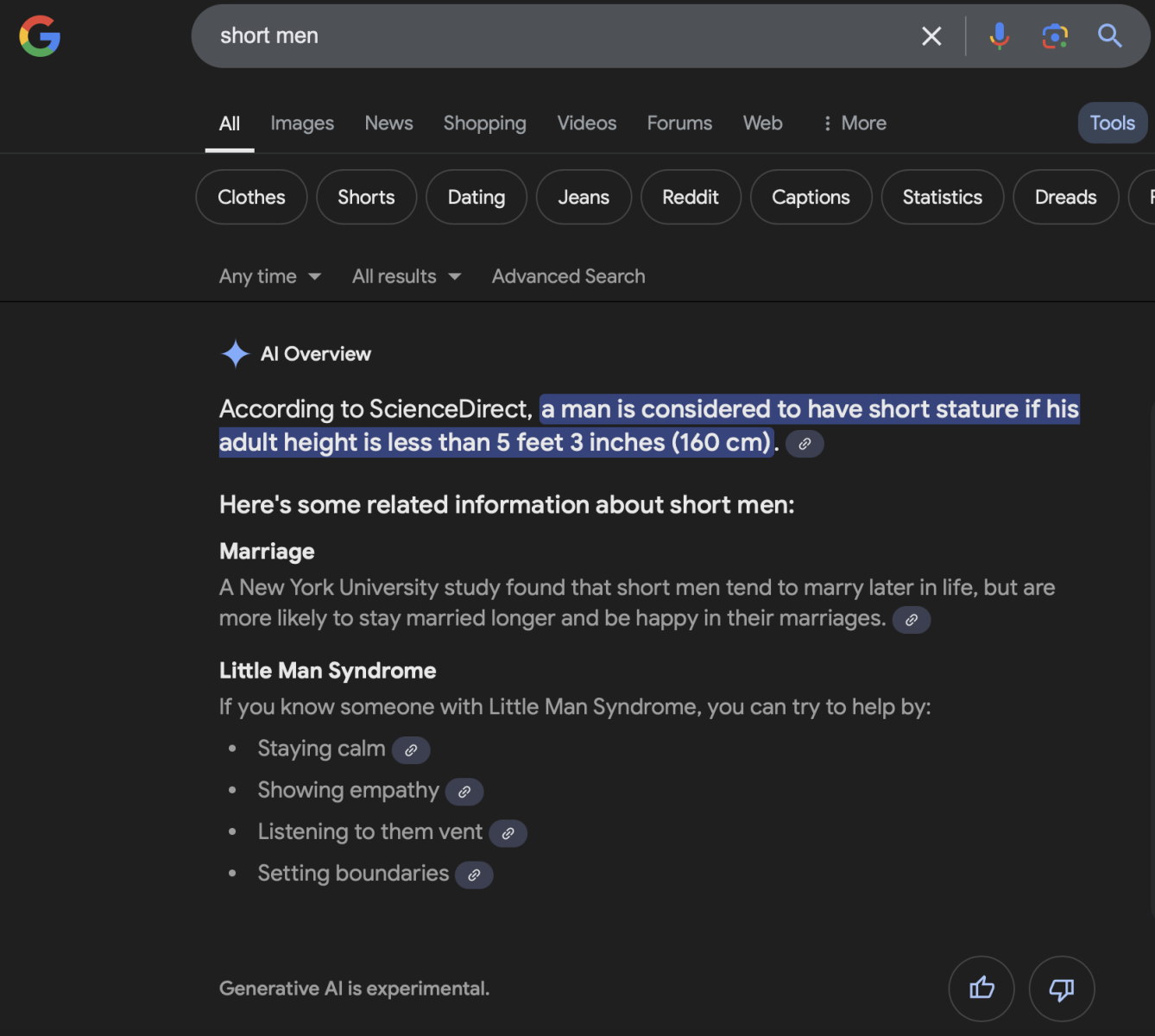Click the Marriage heading

coord(267,552)
